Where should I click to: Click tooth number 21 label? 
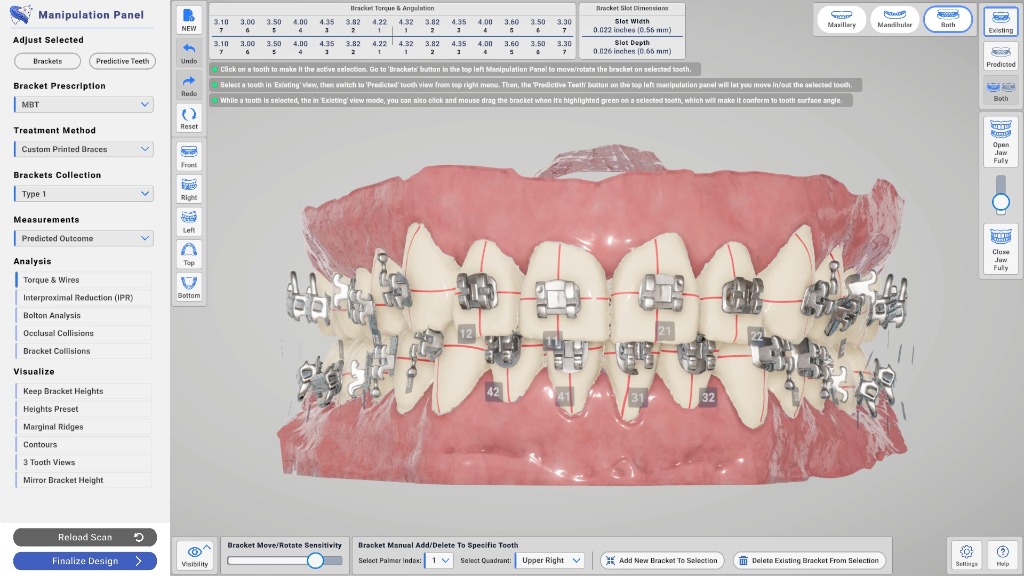click(665, 331)
